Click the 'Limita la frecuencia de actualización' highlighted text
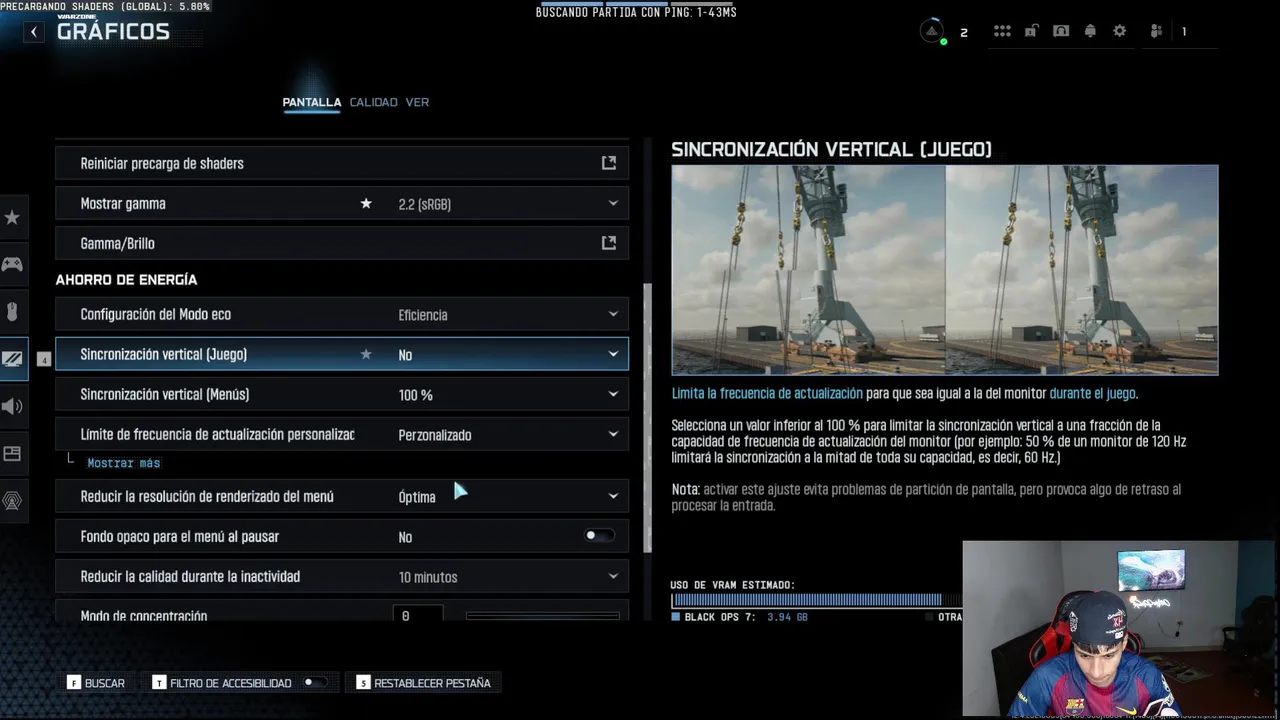 767,394
